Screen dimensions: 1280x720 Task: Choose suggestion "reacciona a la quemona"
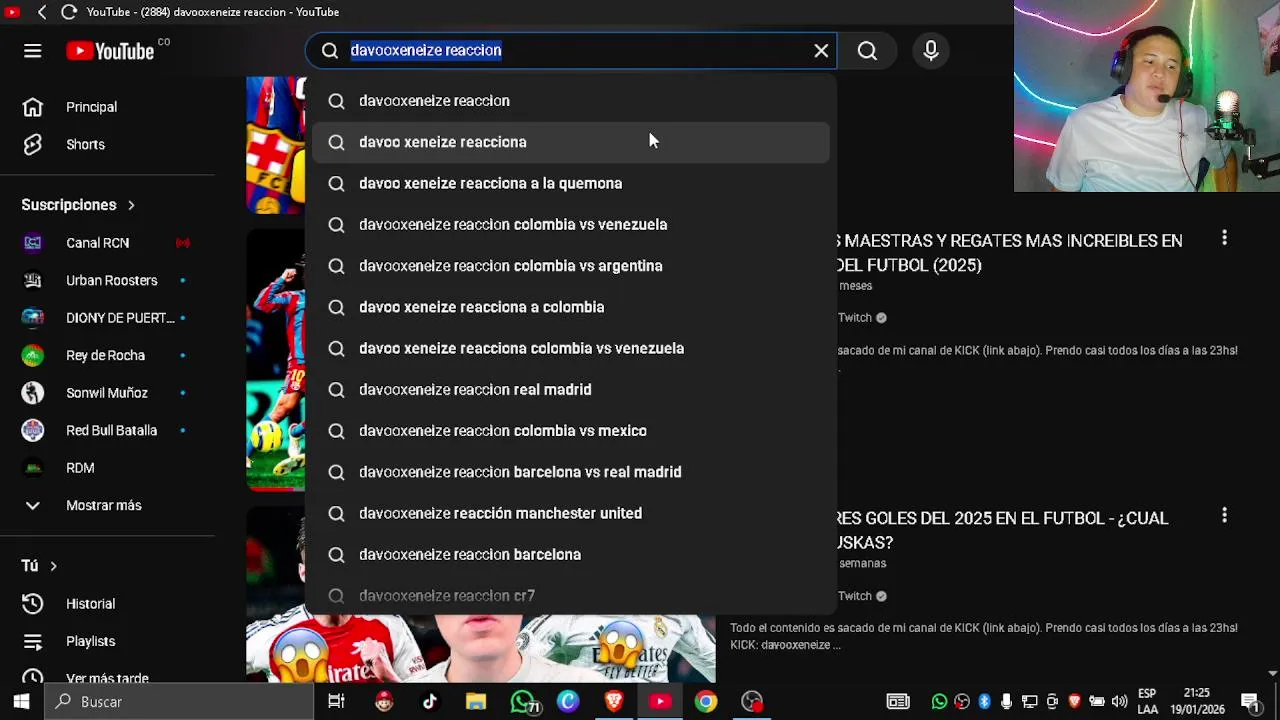click(x=571, y=183)
